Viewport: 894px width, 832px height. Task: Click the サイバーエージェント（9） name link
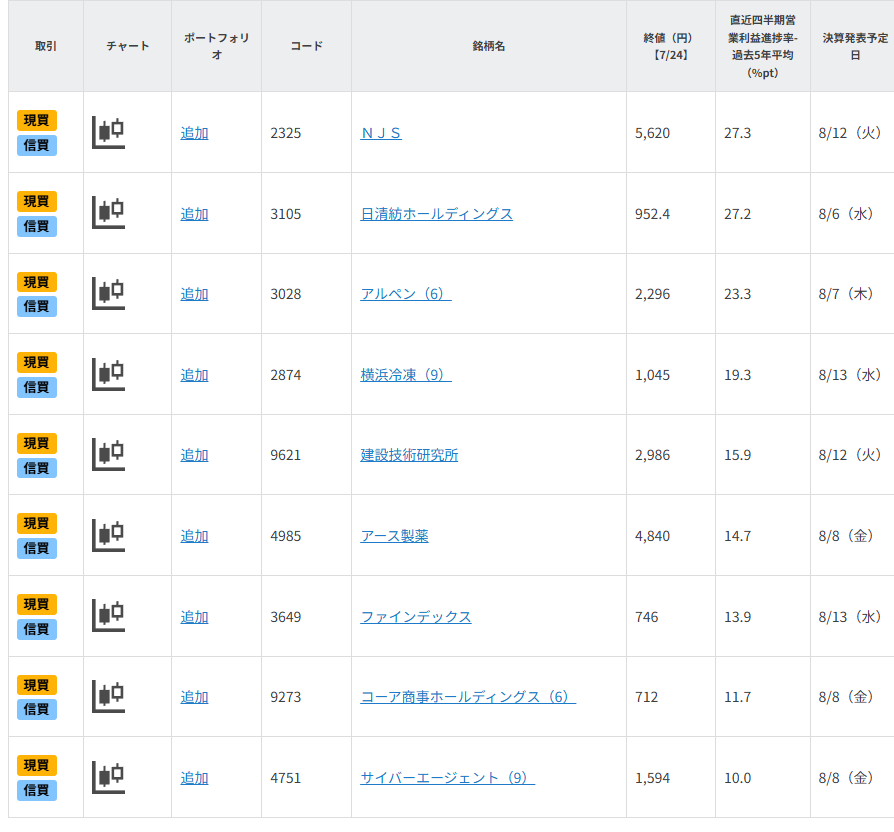click(x=447, y=778)
